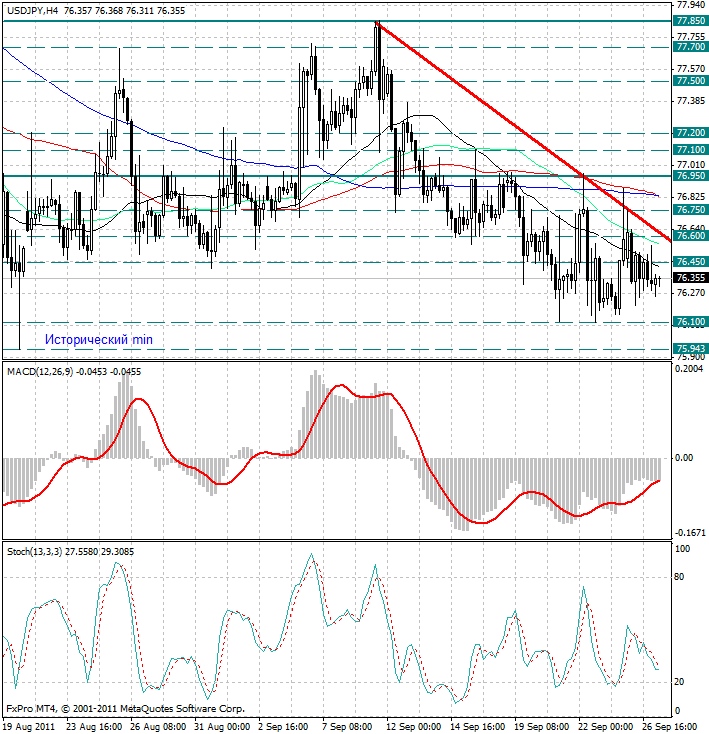Click the 76.270 price axis value
This screenshot has width=709, height=734.
tap(691, 293)
